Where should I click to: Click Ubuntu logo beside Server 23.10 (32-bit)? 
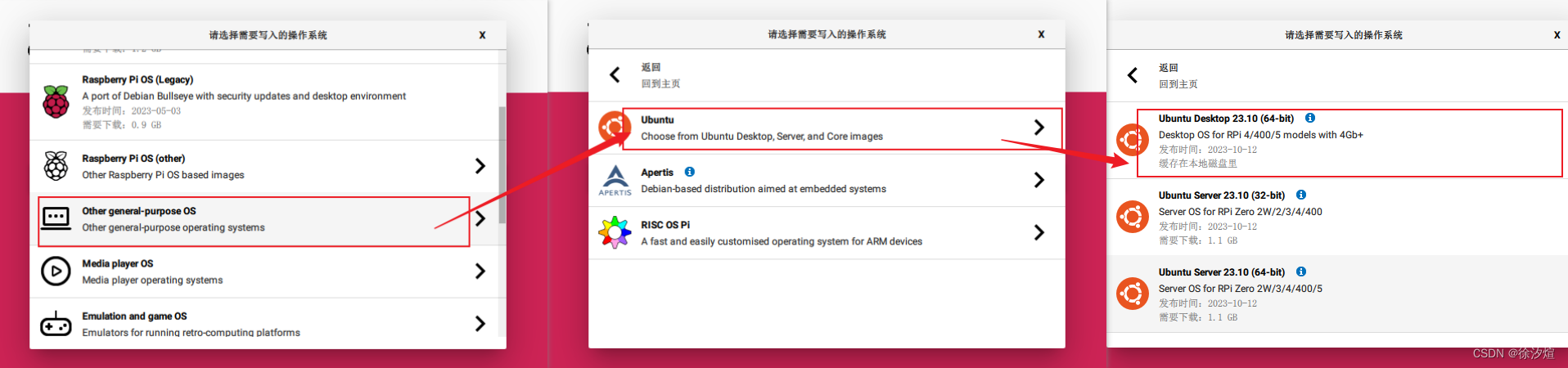pos(1133,217)
